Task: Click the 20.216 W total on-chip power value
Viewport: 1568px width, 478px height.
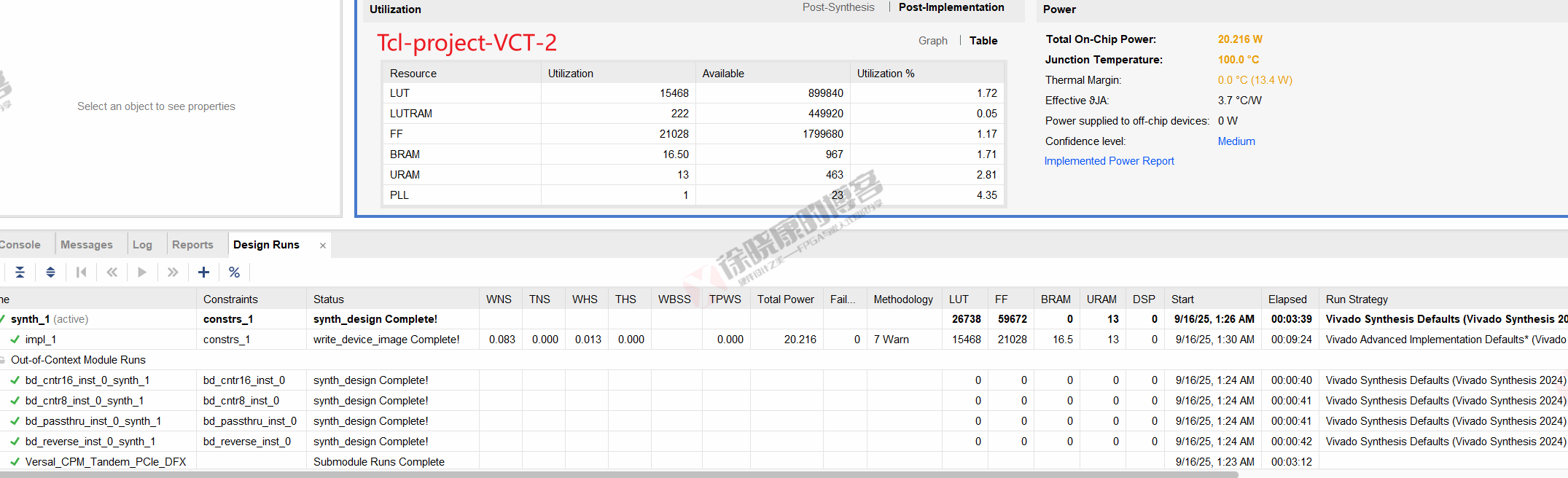Action: (x=1240, y=39)
